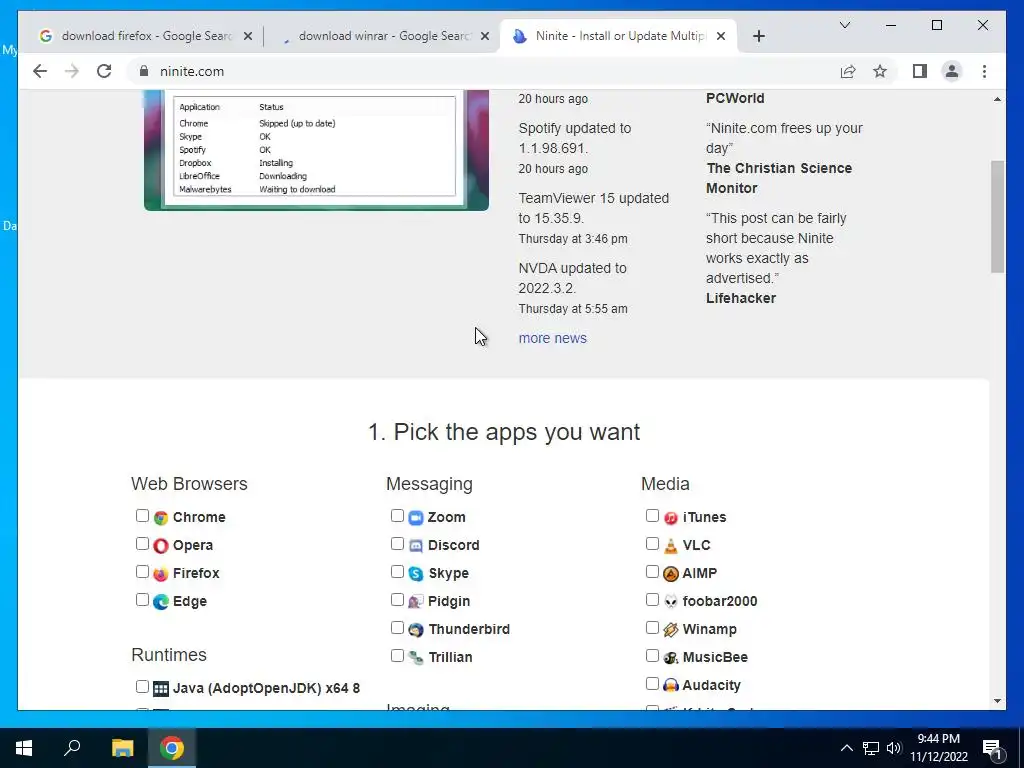This screenshot has height=768, width=1024.
Task: Tick the Firefox checkbox
Action: 142,572
